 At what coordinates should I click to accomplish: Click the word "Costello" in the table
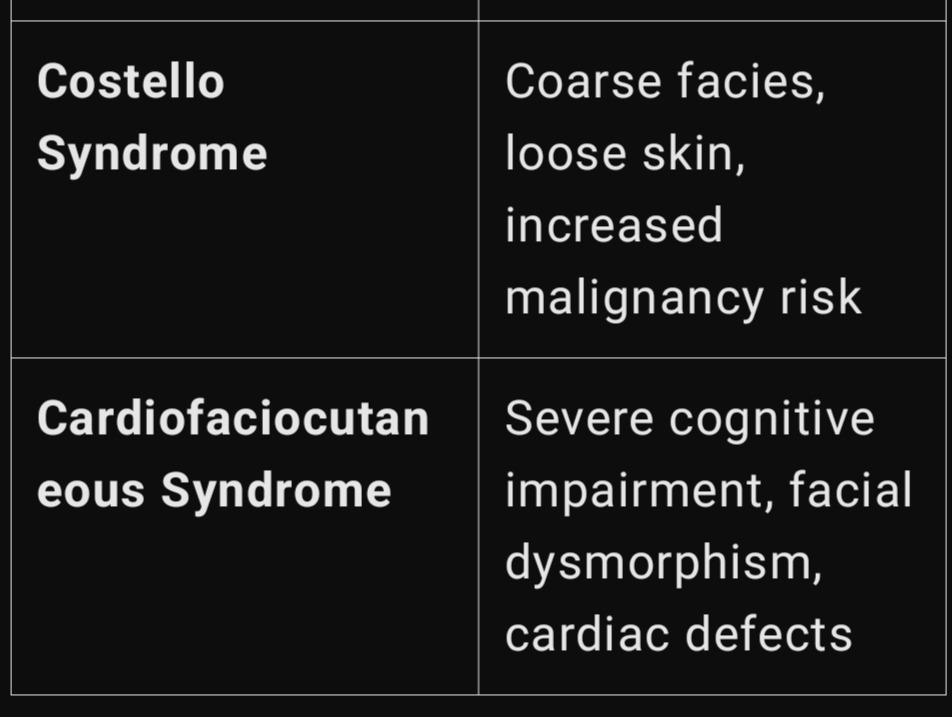tap(130, 82)
